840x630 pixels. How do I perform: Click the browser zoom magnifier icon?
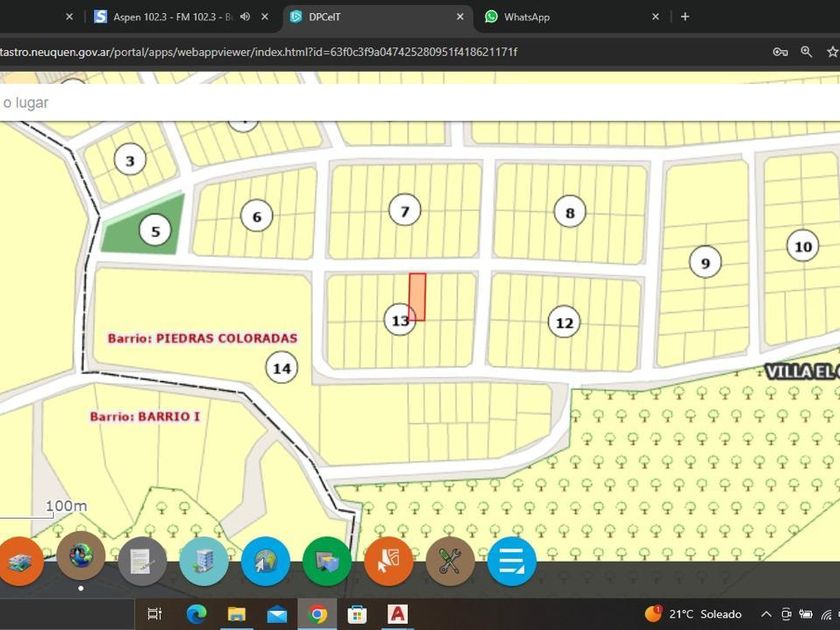pos(806,52)
